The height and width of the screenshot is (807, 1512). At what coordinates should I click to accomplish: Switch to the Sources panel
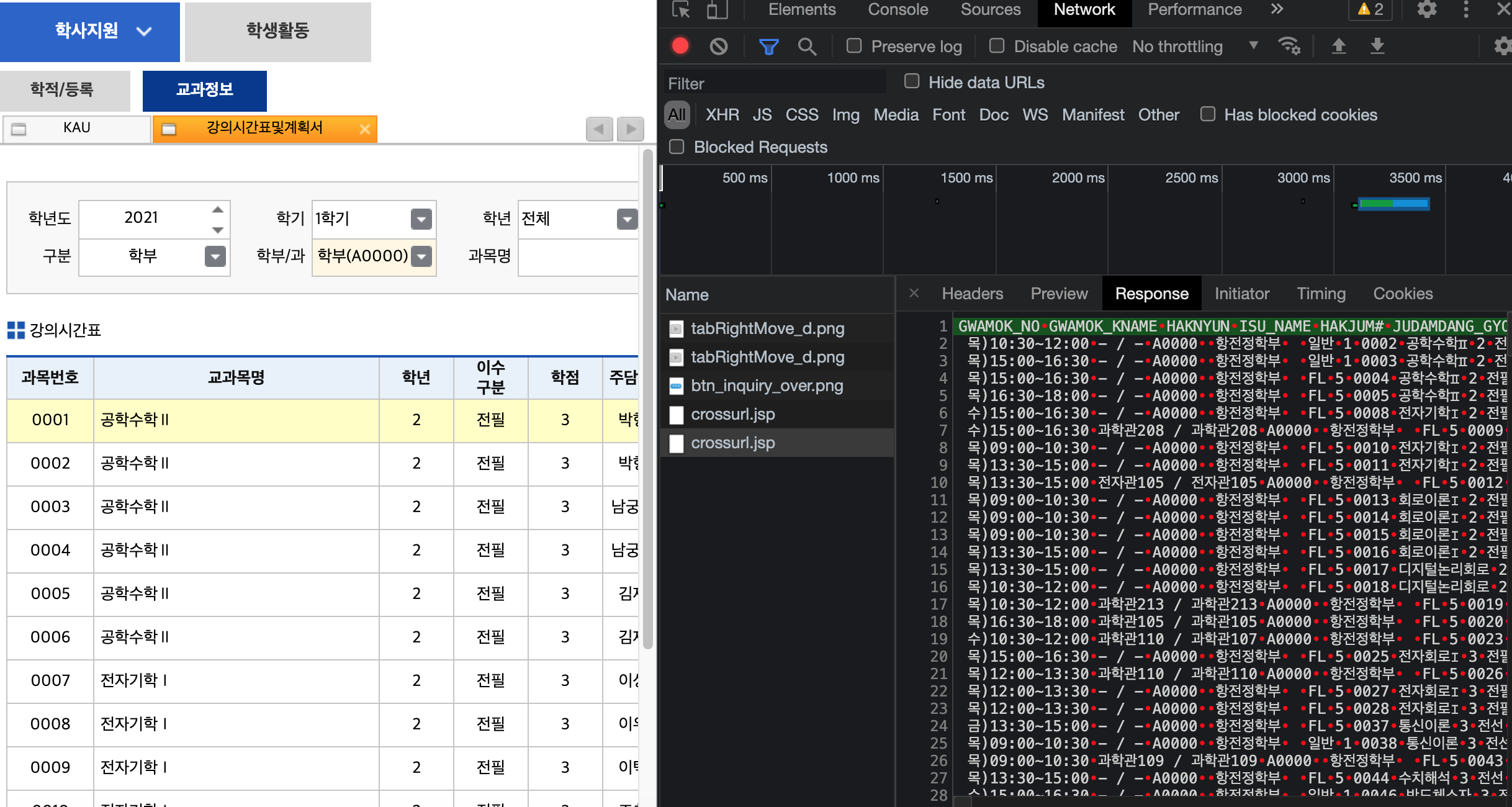pos(991,10)
